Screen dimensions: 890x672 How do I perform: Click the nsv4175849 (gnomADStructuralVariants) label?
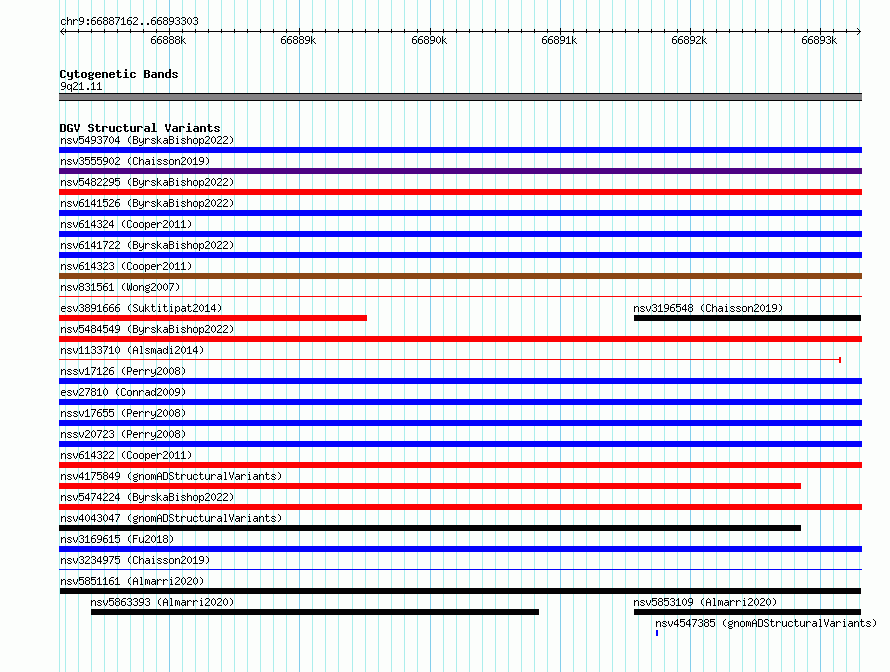(171, 476)
